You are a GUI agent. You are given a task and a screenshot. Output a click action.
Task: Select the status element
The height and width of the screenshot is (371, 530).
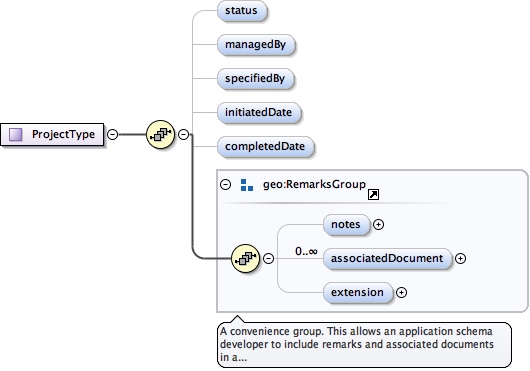click(x=242, y=11)
